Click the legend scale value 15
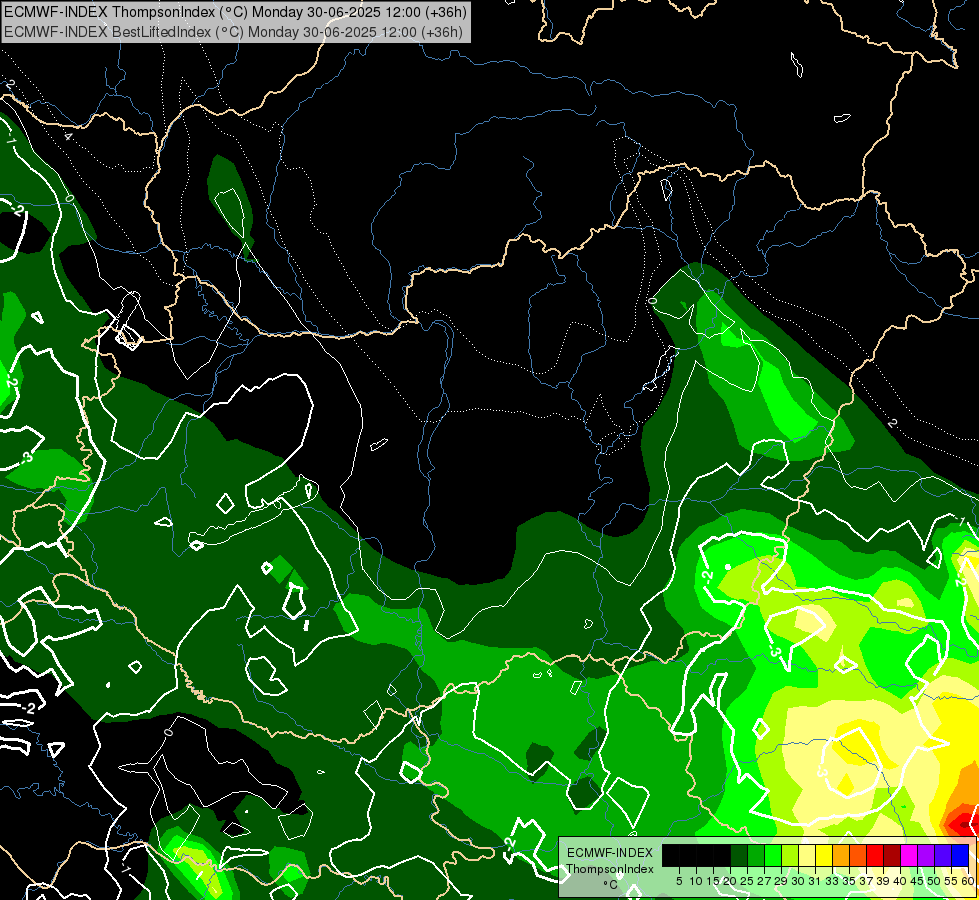 point(713,881)
